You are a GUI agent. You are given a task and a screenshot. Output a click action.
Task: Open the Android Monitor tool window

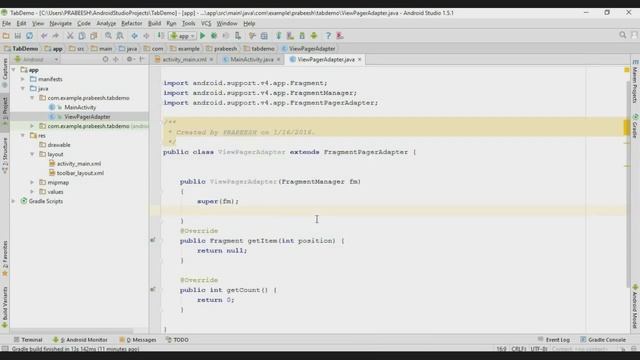click(x=80, y=340)
